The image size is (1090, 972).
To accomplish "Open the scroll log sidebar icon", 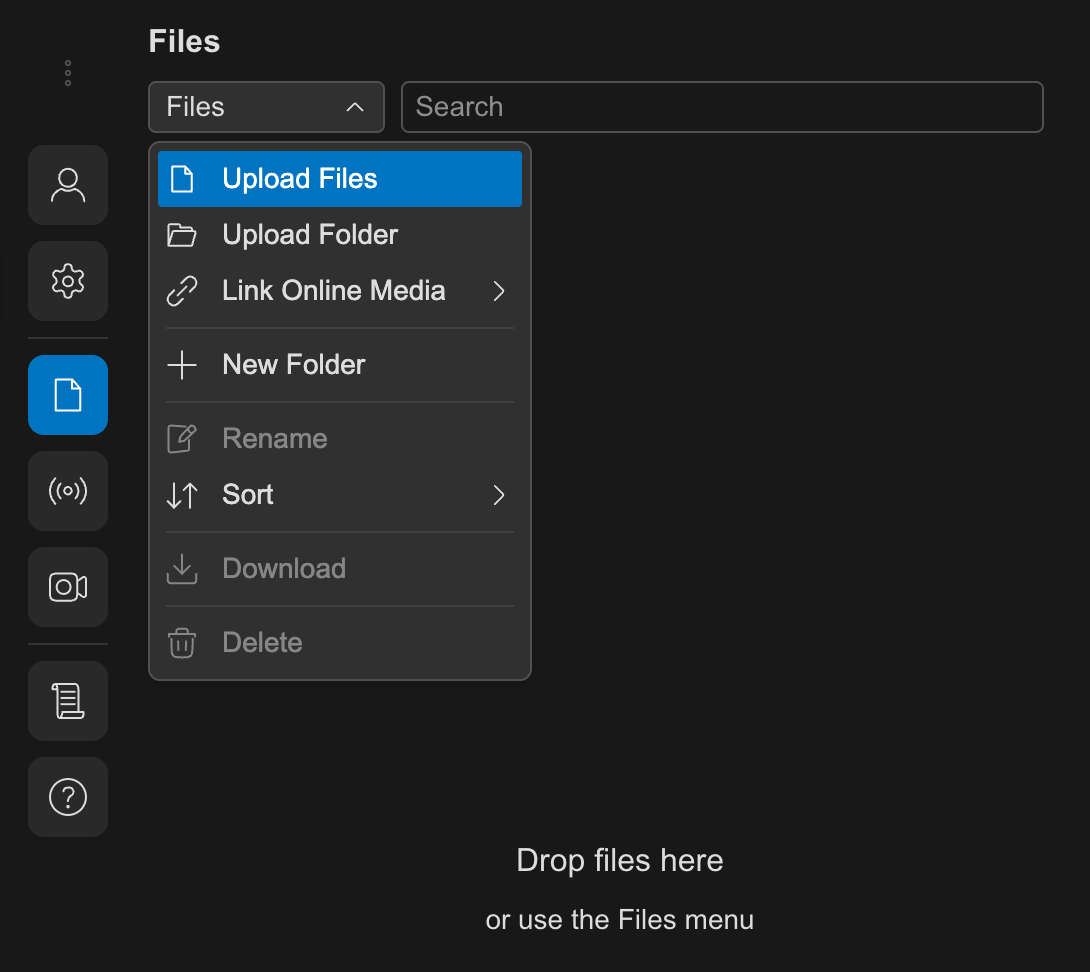I will point(68,701).
